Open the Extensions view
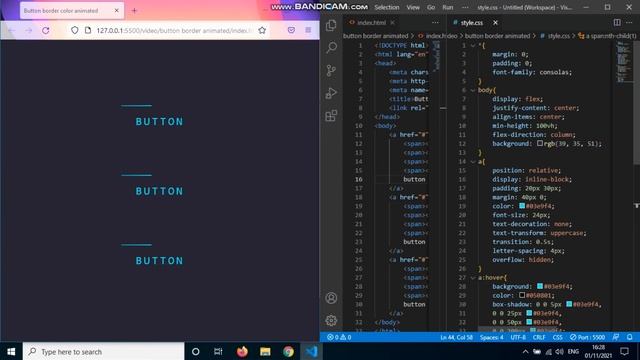Screen dimensions: 640x360 click(331, 116)
